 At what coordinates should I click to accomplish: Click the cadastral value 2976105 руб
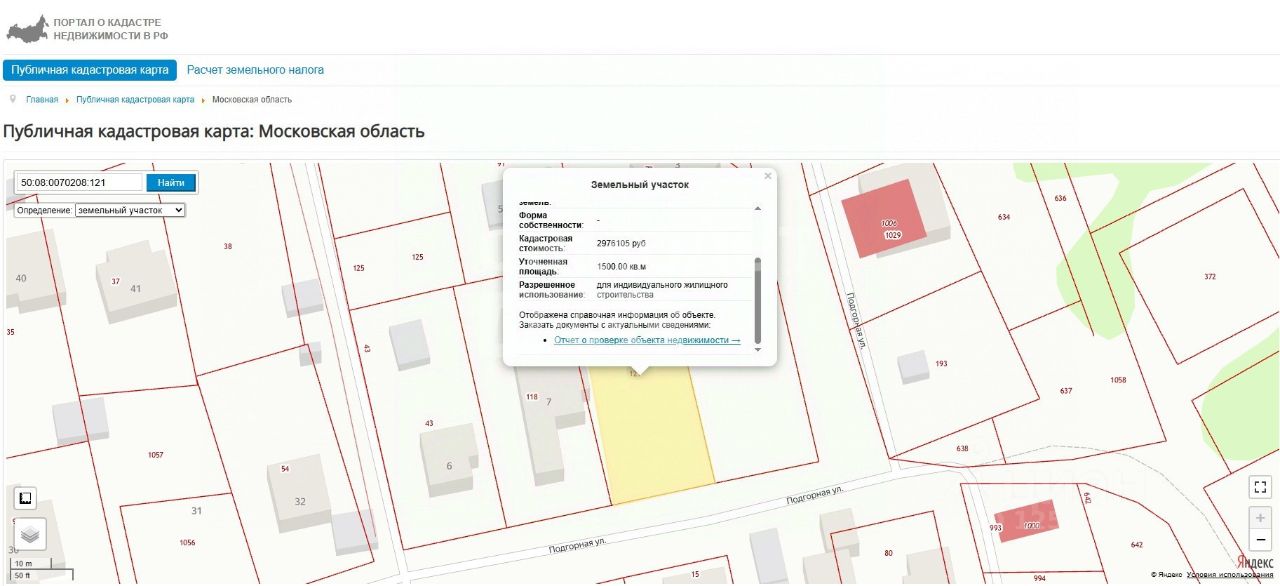(x=621, y=243)
